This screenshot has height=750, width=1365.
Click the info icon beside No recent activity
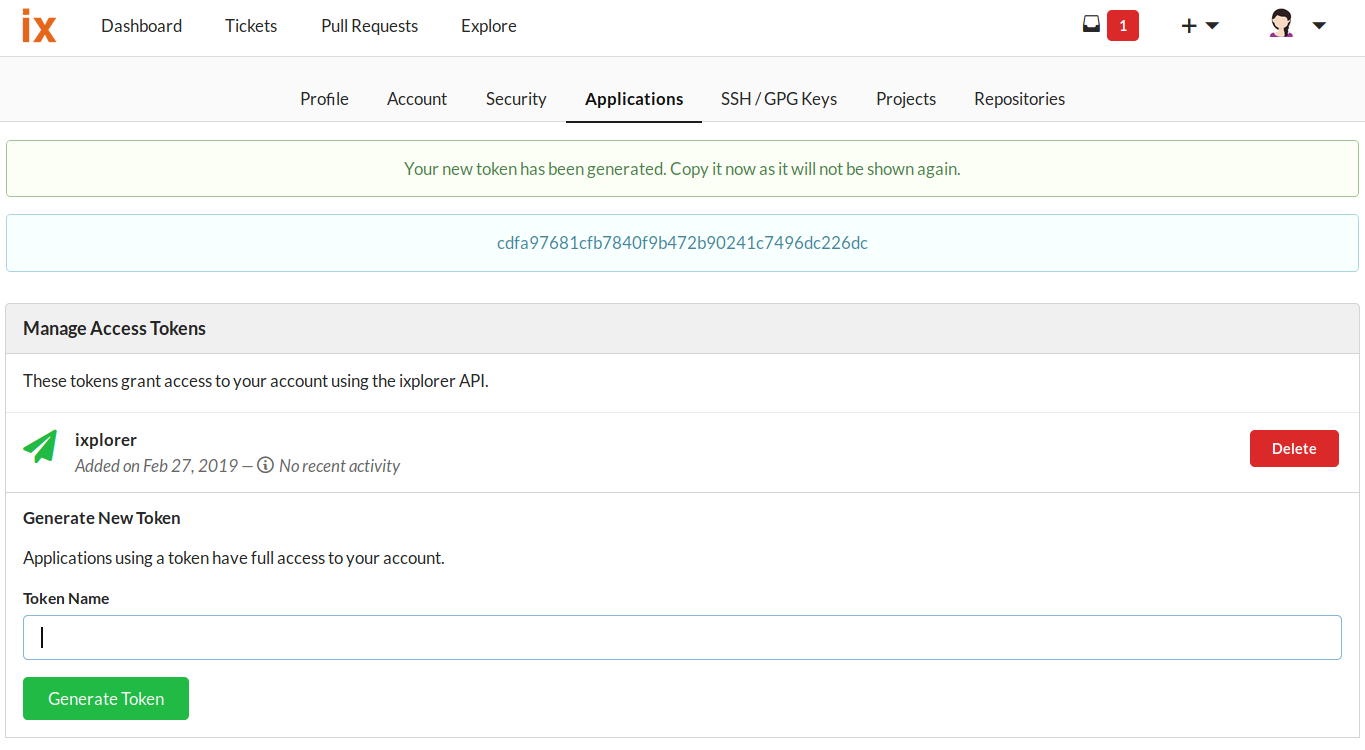pos(265,465)
